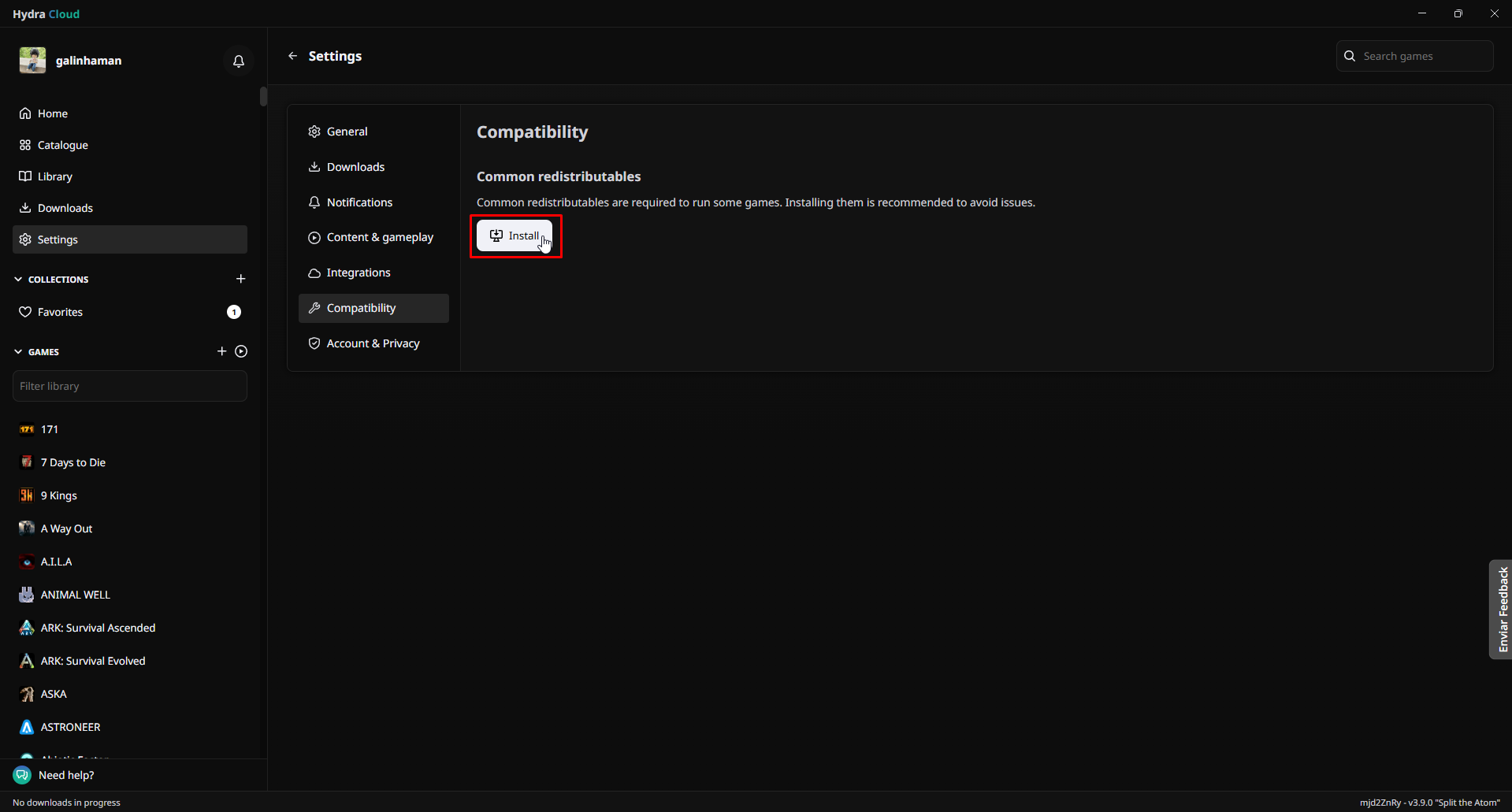Click the plus icon next to Games

click(221, 351)
